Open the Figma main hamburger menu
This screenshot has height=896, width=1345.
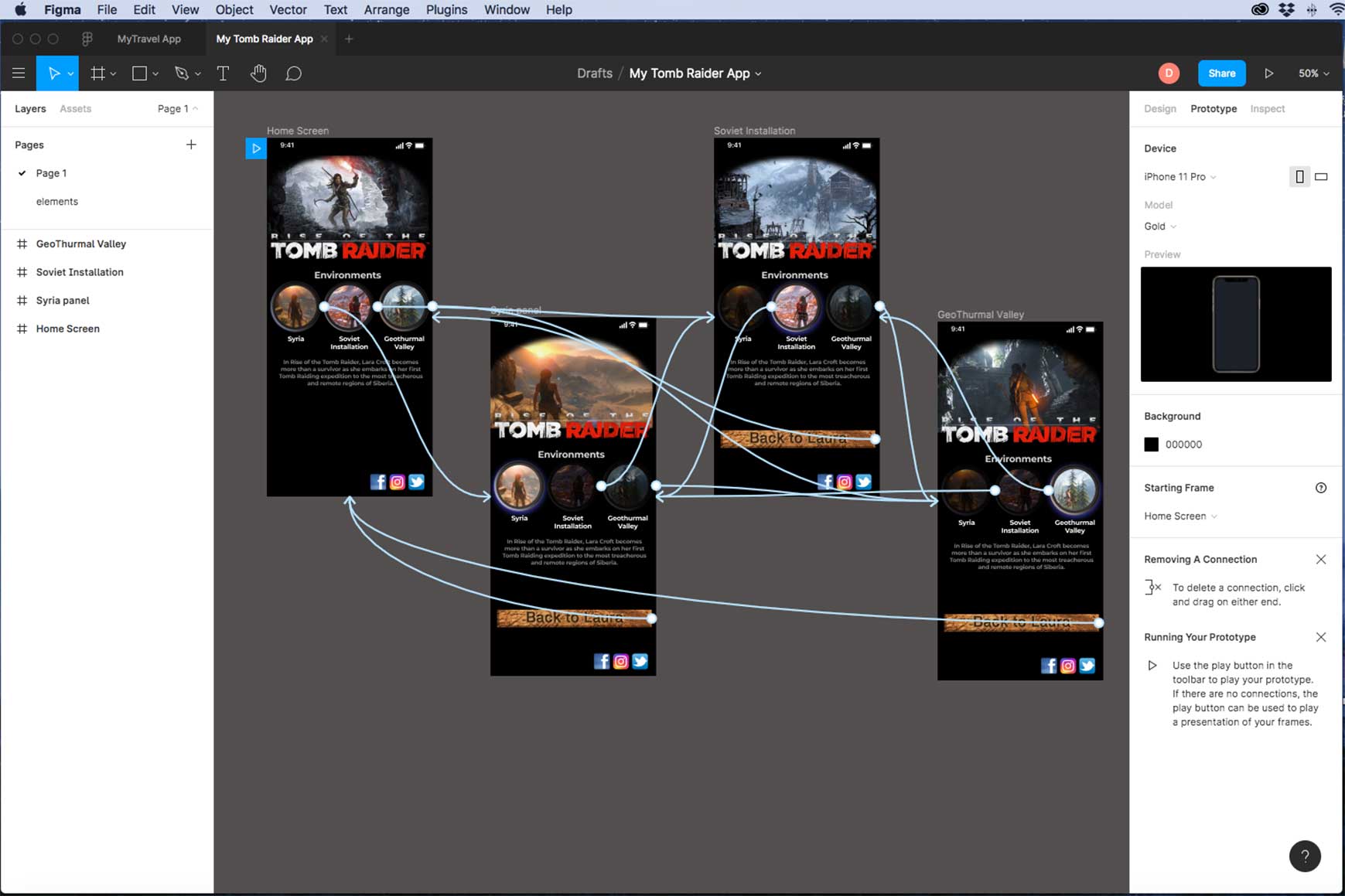[19, 73]
